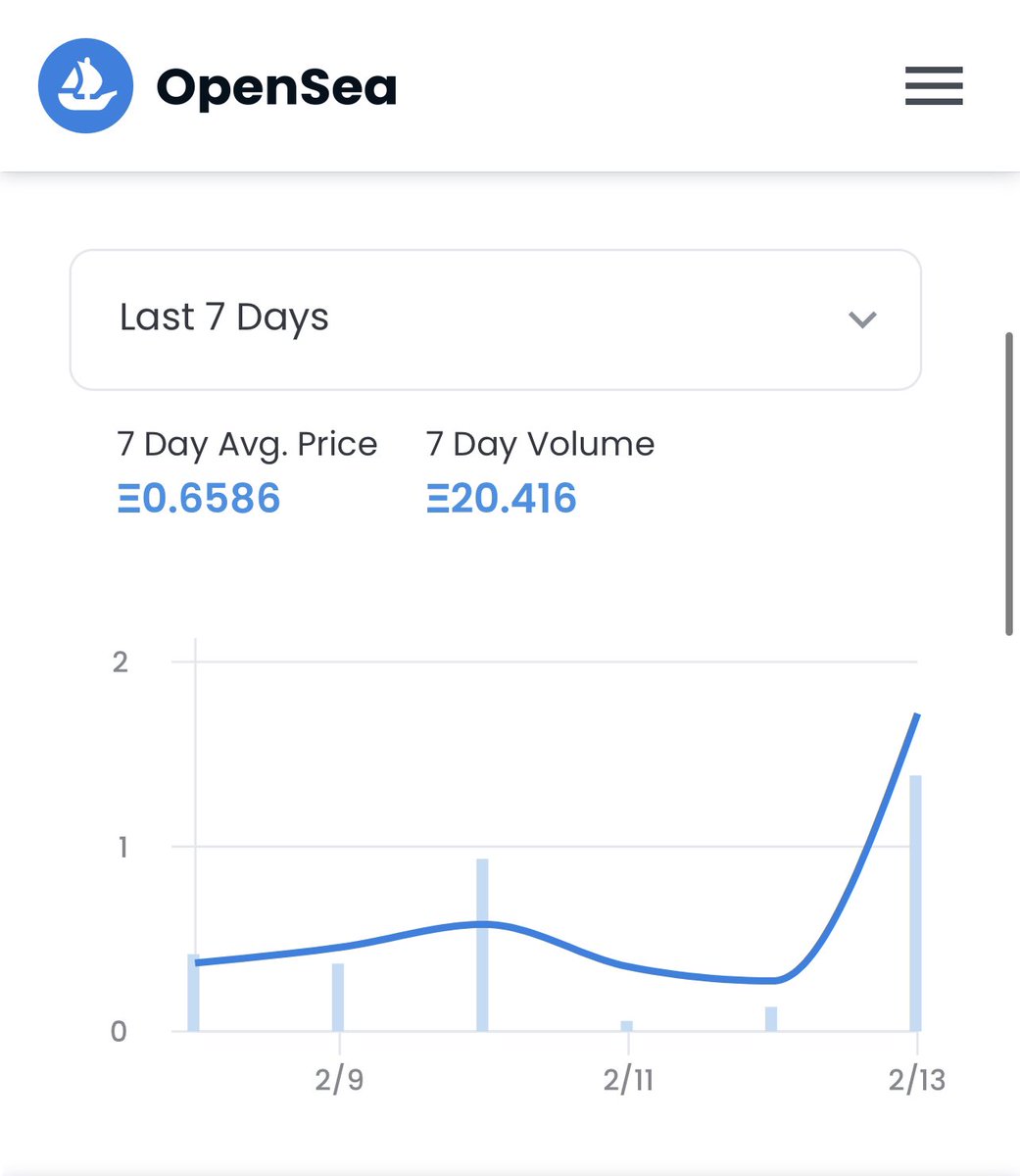Click the price line peak at 2/13
1020x1176 pixels.
coord(916,716)
